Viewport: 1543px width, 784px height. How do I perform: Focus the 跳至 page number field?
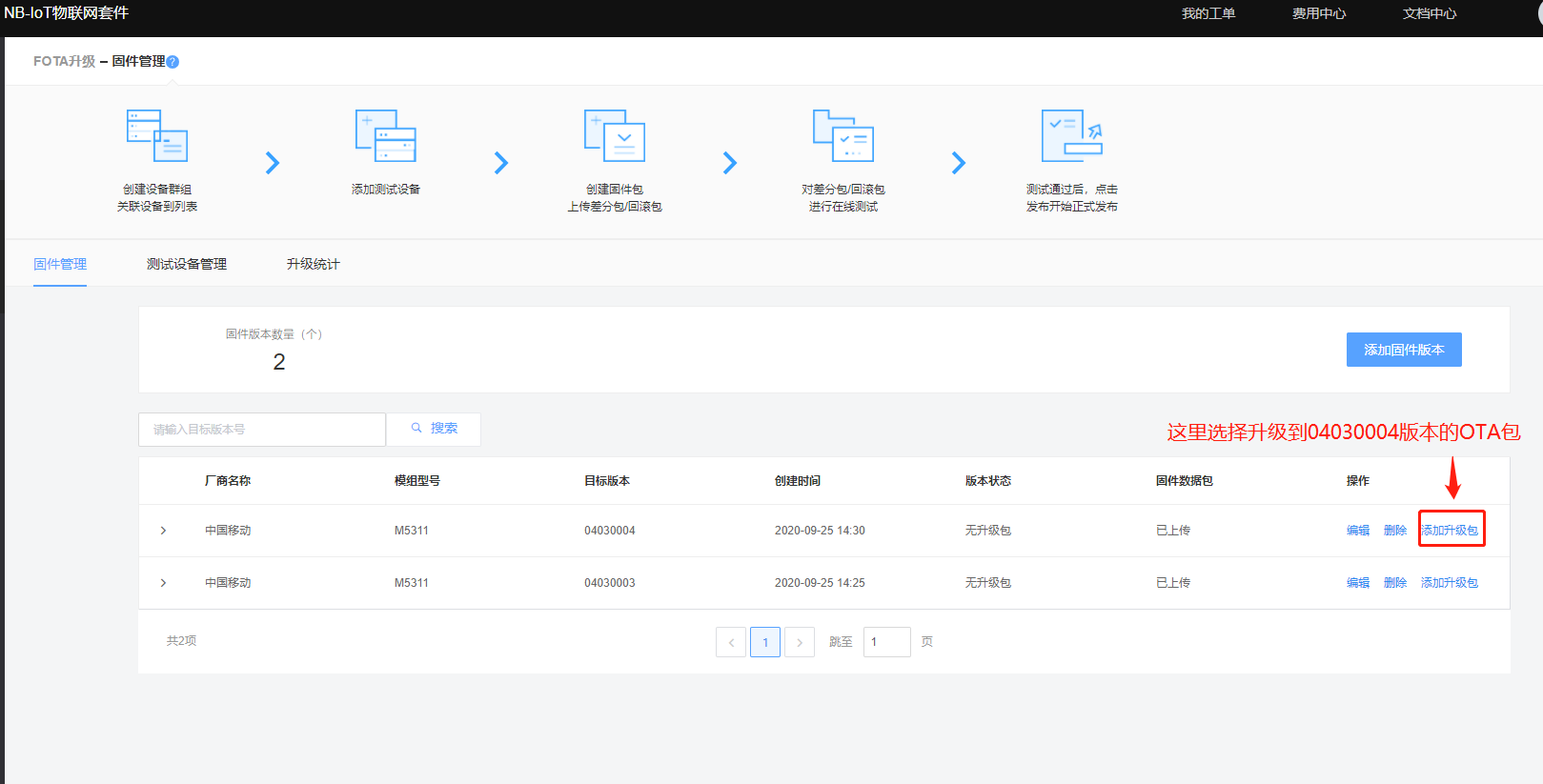point(887,642)
